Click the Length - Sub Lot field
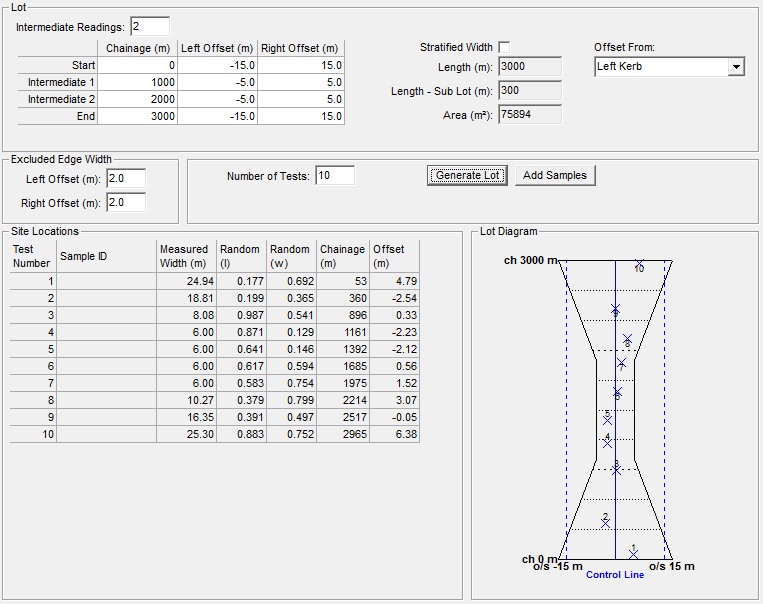The width and height of the screenshot is (763, 604). [x=529, y=91]
